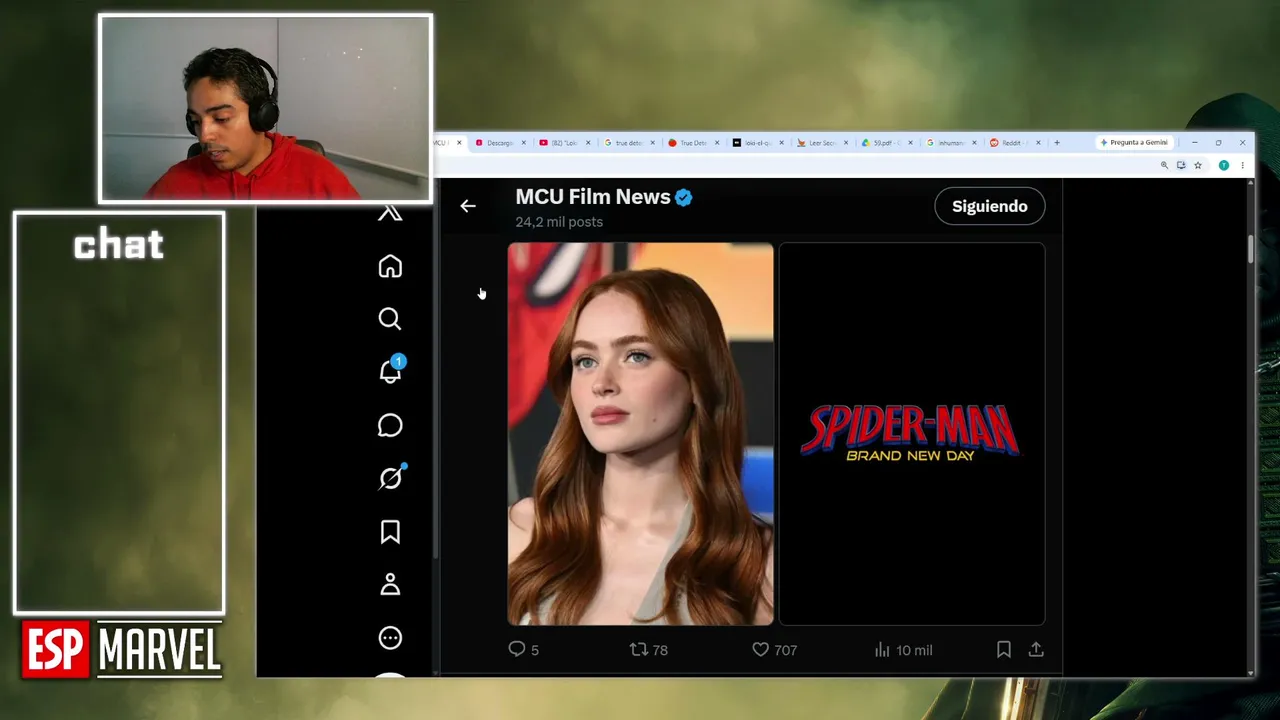Reply to the post with 5 comments
This screenshot has width=1280, height=720.
(524, 650)
